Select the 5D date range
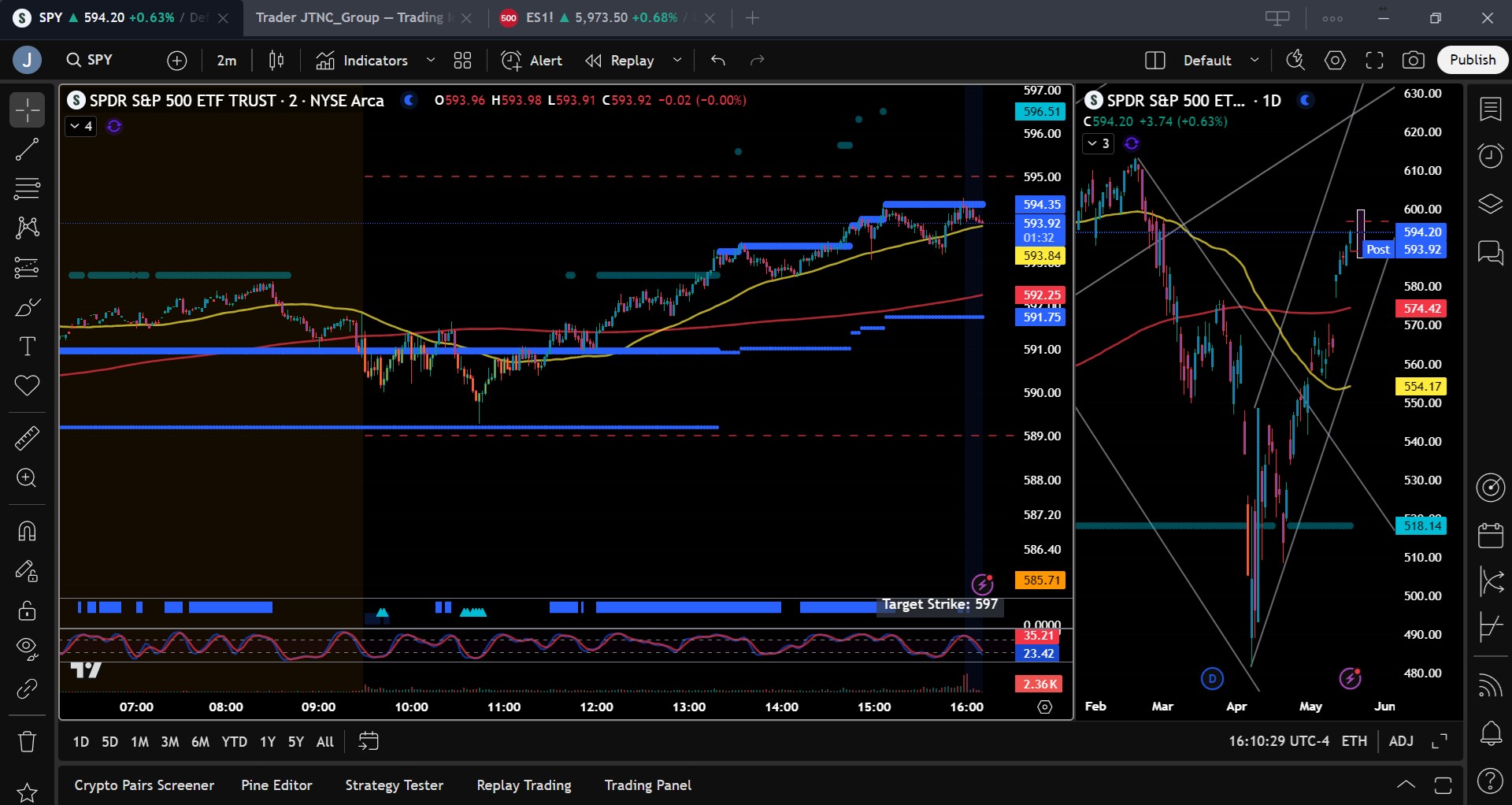Viewport: 1512px width, 805px height. [110, 742]
